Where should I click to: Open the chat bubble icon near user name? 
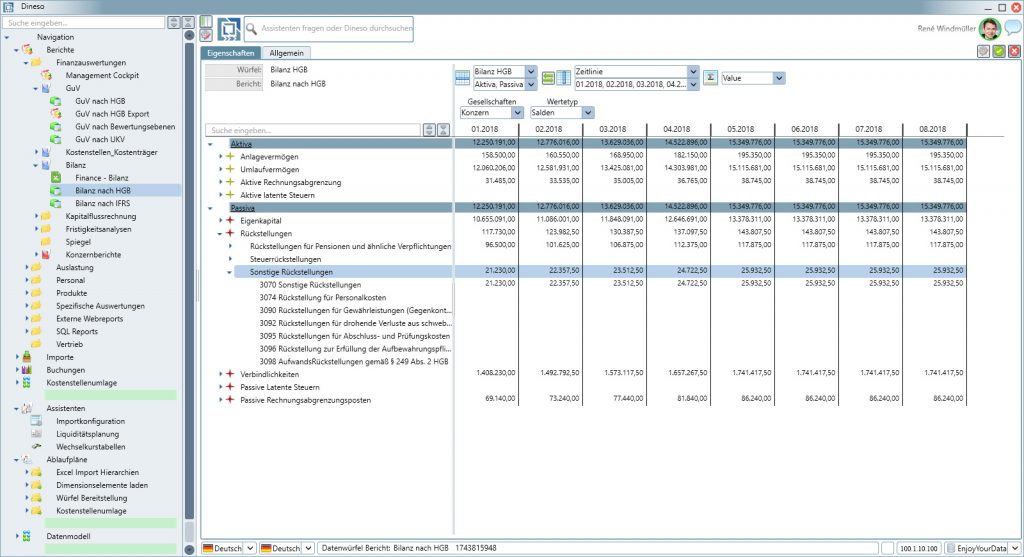click(1013, 28)
